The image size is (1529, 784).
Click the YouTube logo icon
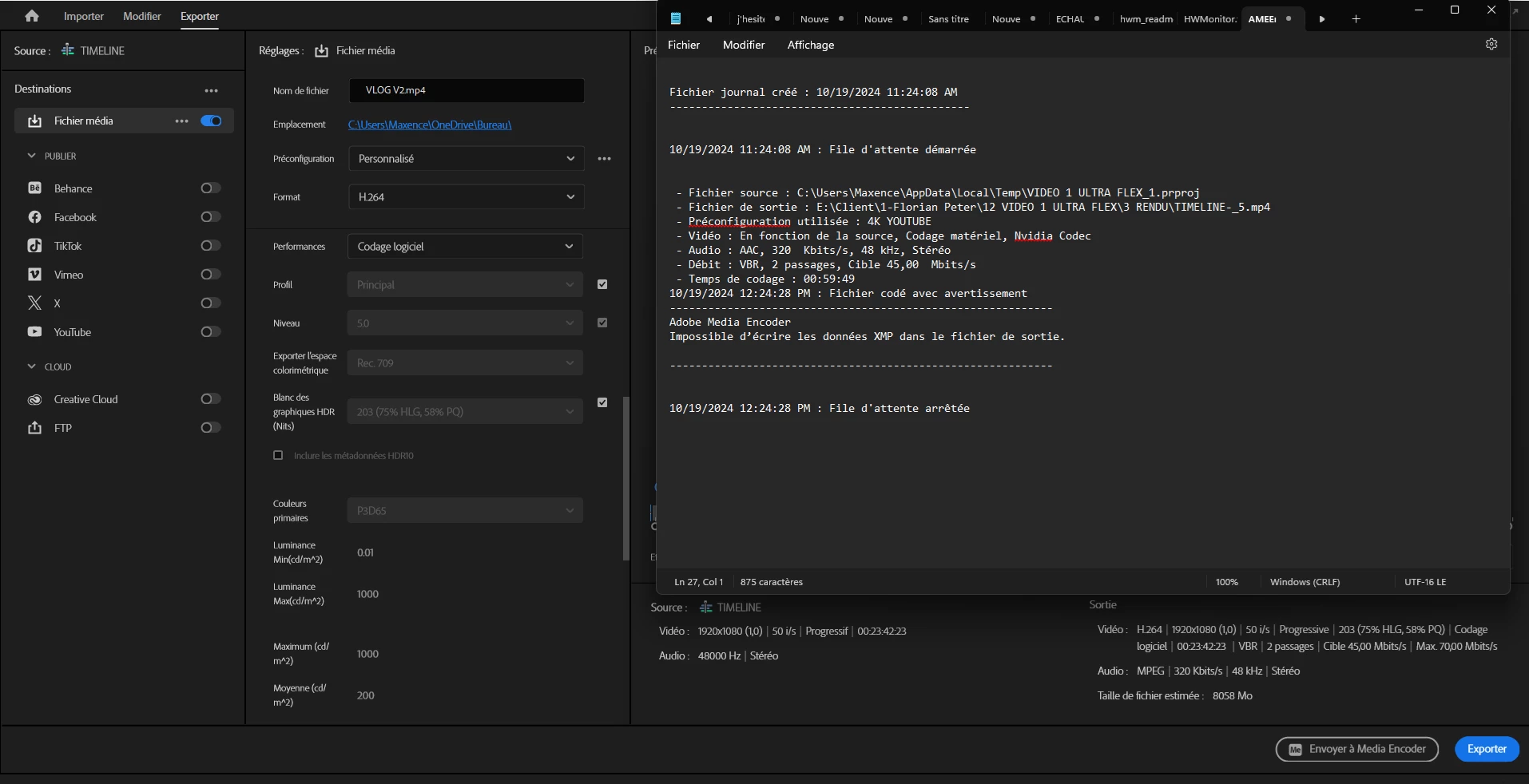click(34, 332)
